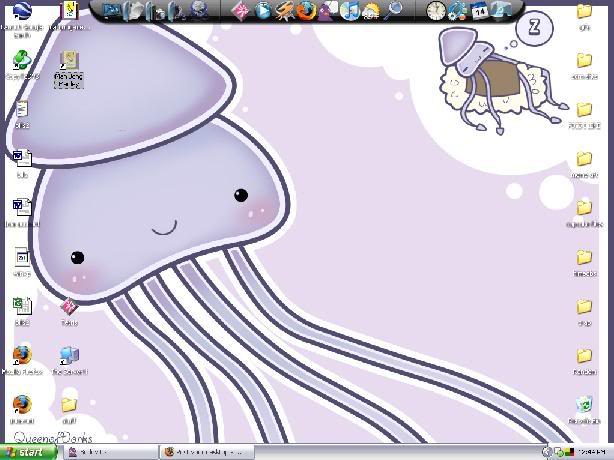Launch the pink diamond app from the dock
Image resolution: width=614 pixels, height=460 pixels.
pos(240,11)
